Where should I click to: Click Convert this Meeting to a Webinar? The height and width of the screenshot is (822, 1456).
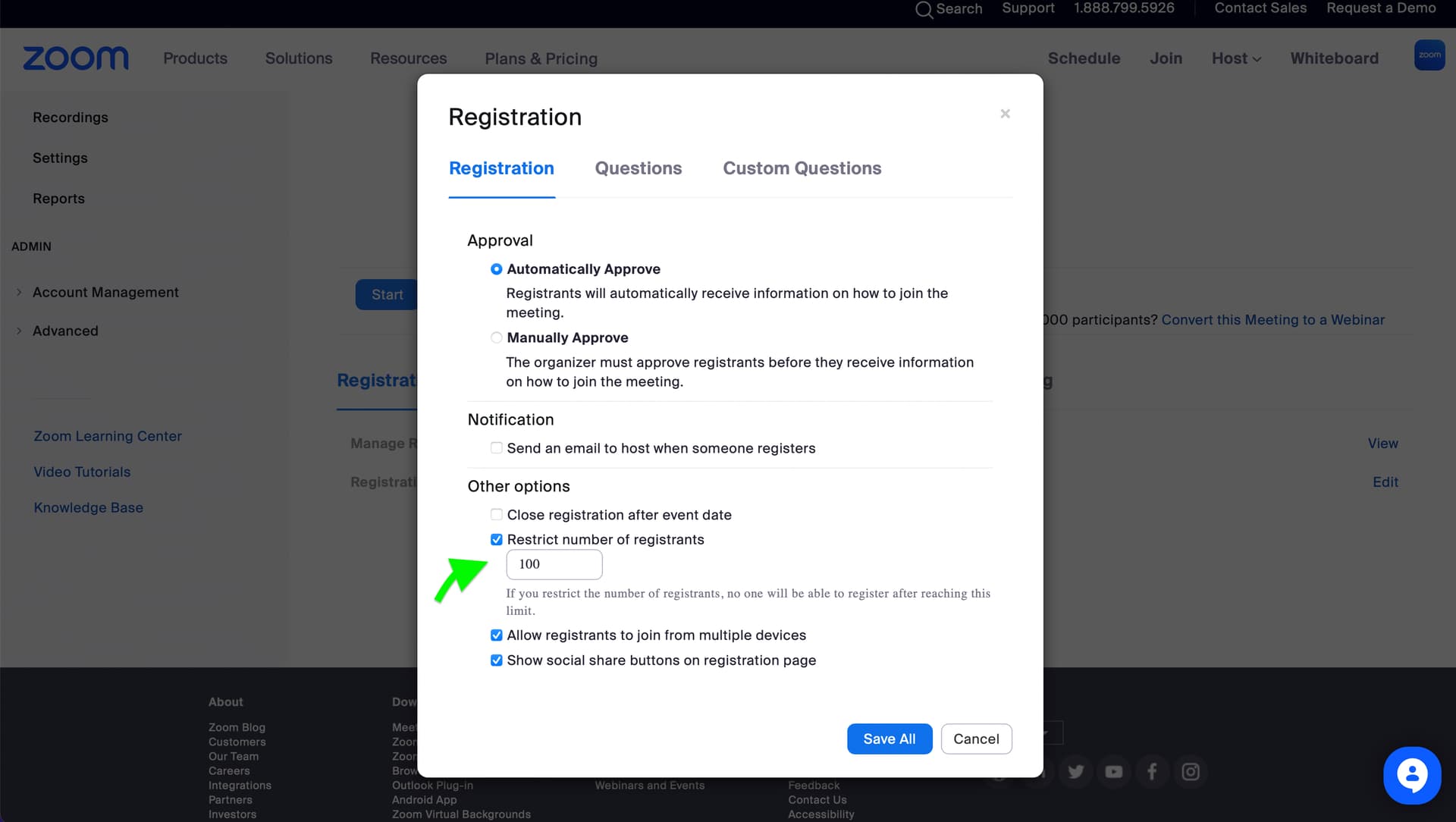1273,319
